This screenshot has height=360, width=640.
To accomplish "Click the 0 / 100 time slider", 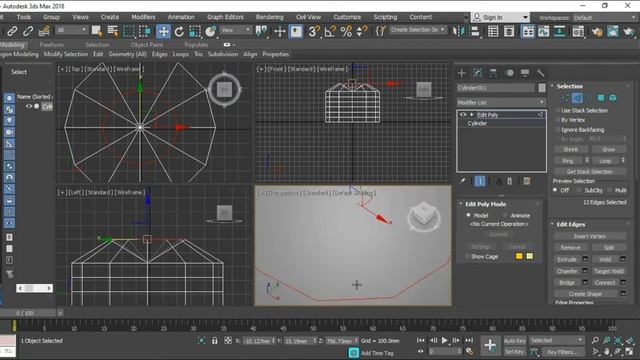I will [25, 313].
